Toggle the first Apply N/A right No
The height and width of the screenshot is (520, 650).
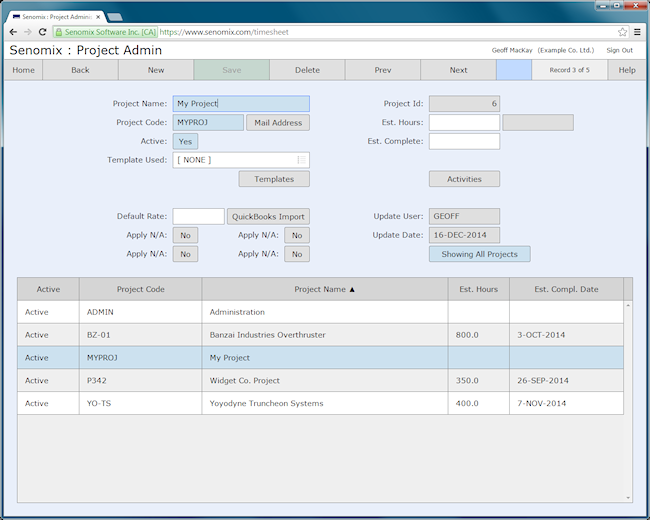(x=297, y=235)
